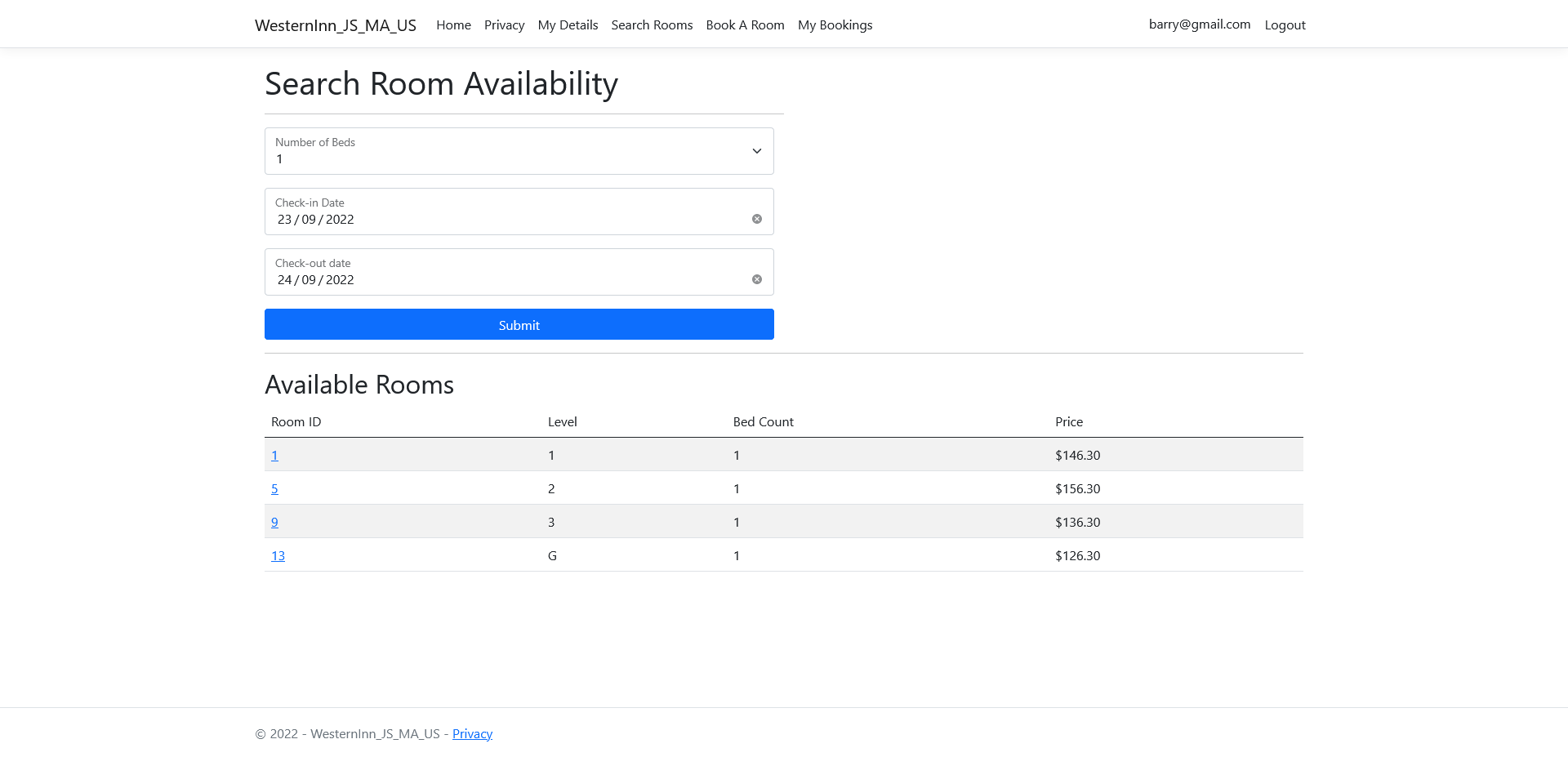1568x757 pixels.
Task: Click the footer Privacy link
Action: click(x=472, y=734)
